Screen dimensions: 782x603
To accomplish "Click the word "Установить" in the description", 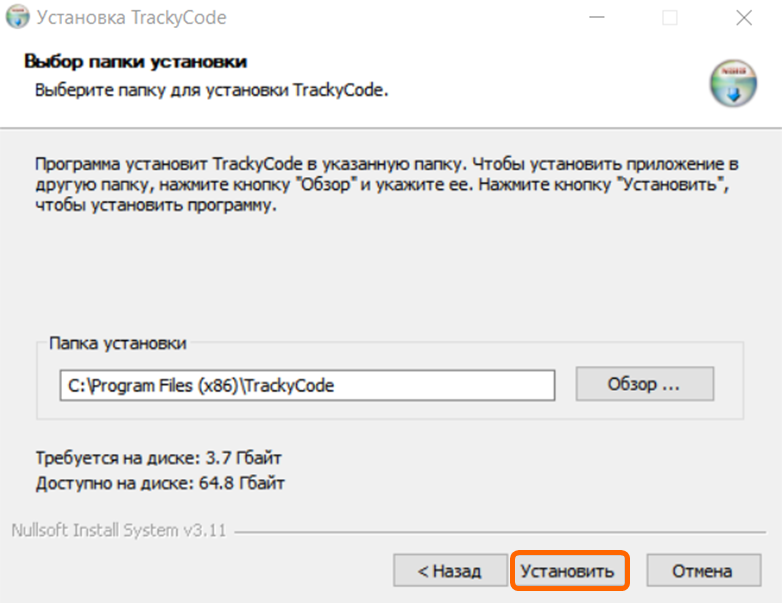I will point(672,186).
